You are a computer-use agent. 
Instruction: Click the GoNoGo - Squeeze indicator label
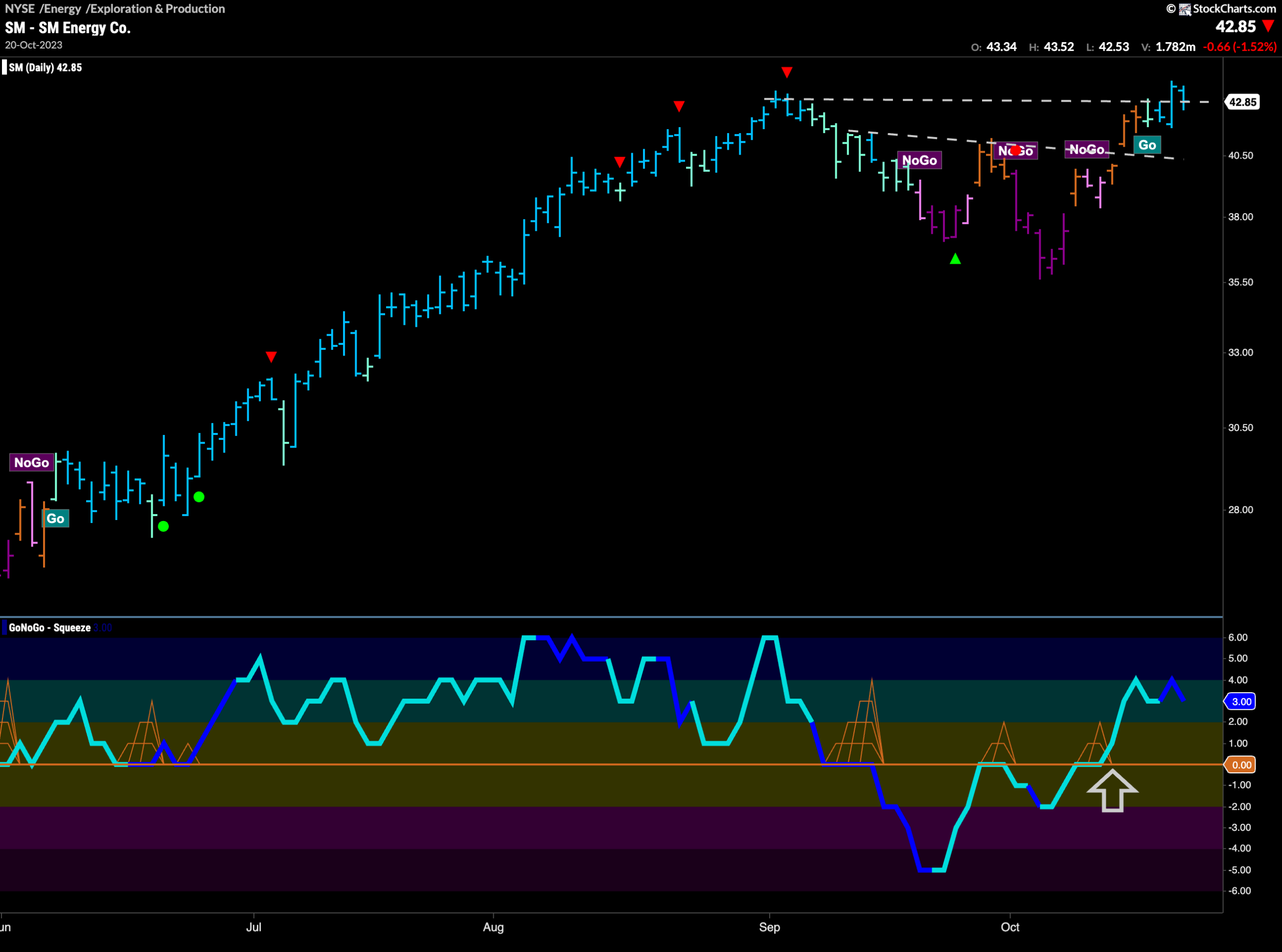click(x=50, y=628)
